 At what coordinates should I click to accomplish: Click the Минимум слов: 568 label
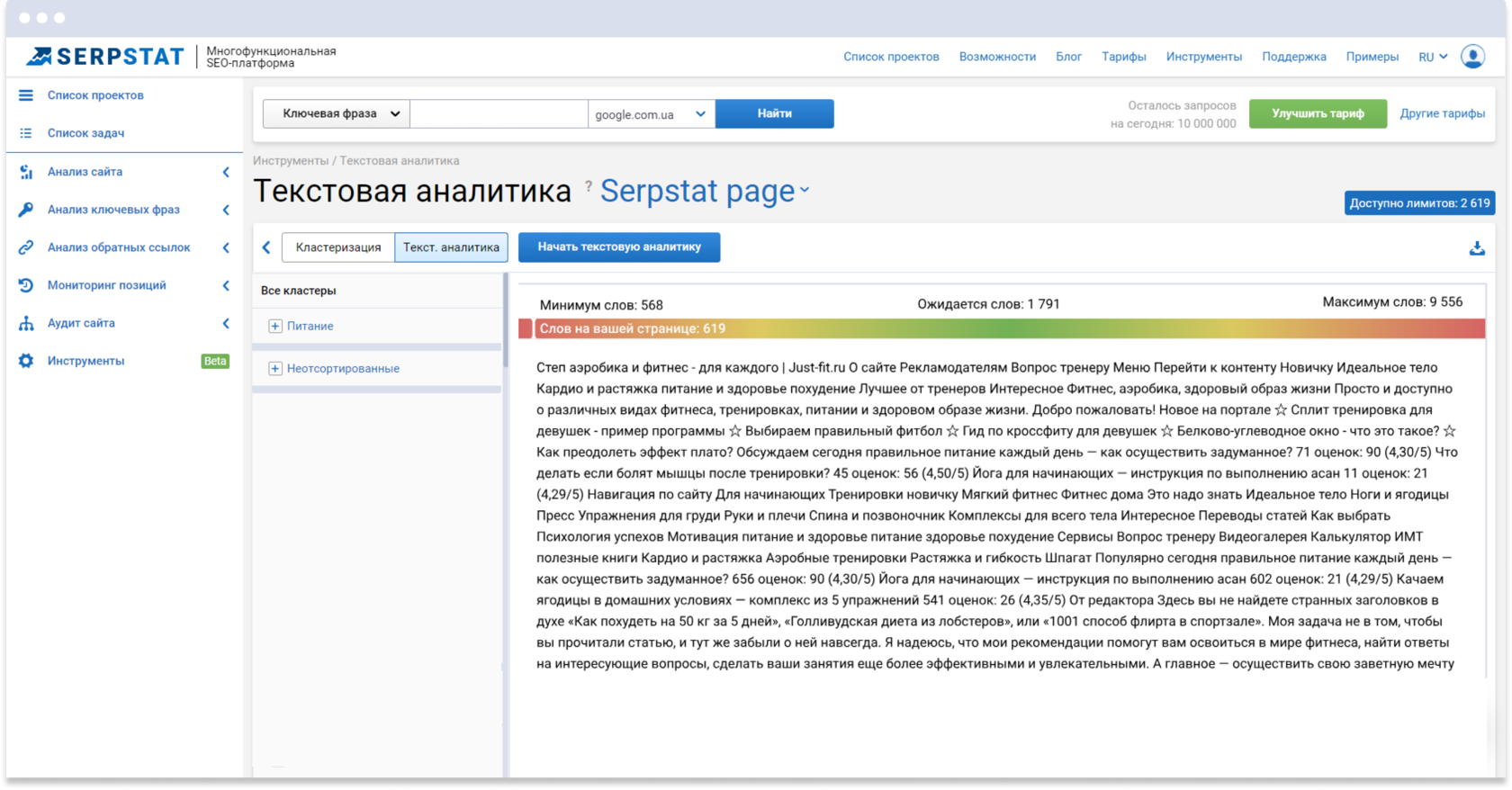pos(601,305)
